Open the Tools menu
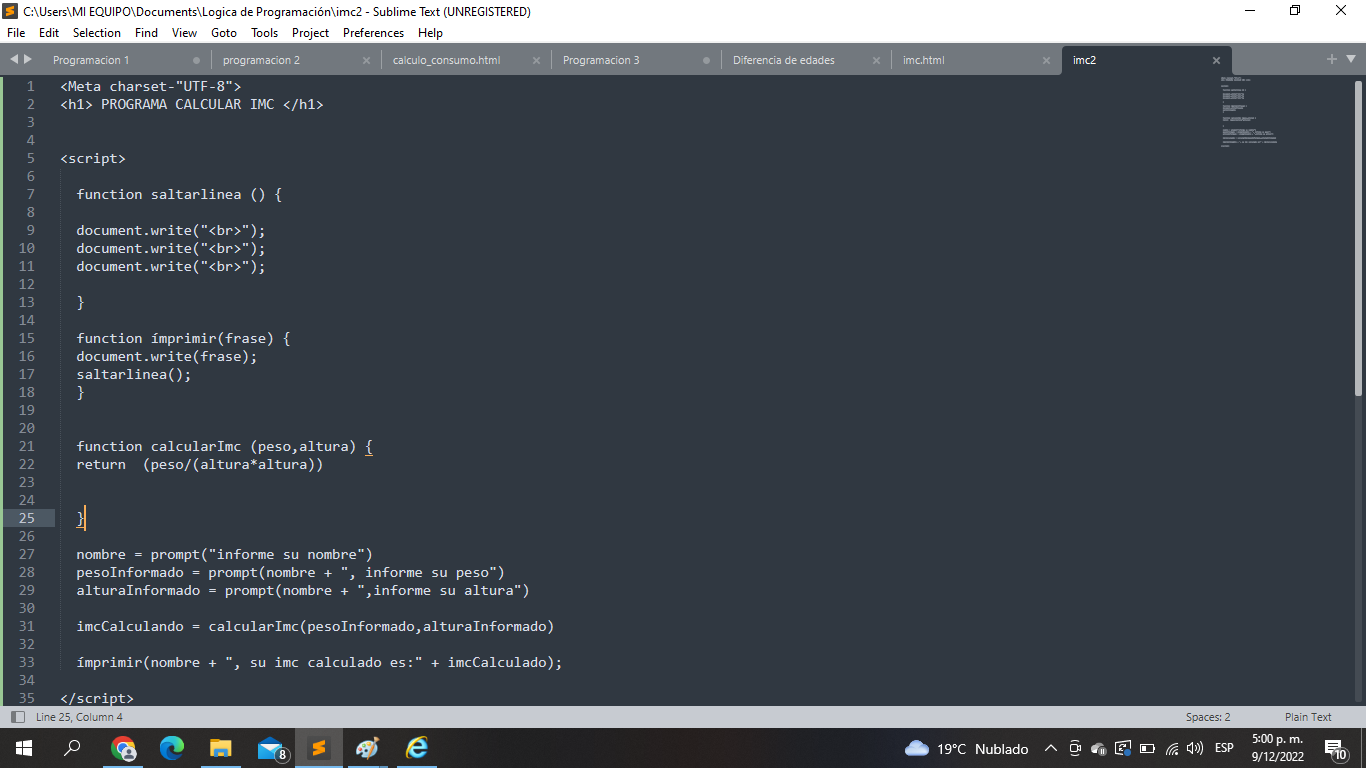 coord(265,33)
